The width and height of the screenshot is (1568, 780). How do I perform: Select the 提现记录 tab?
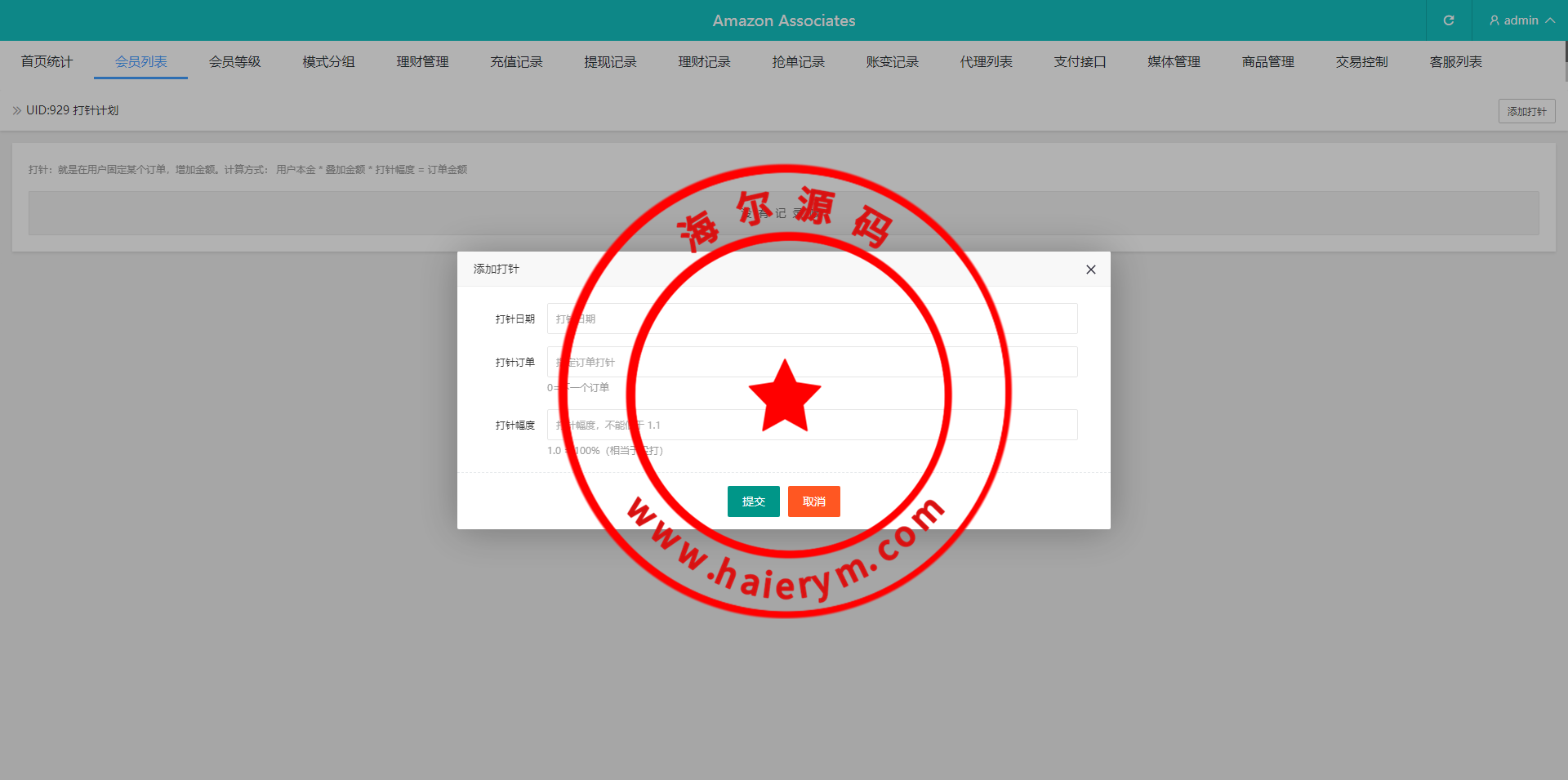[x=610, y=62]
